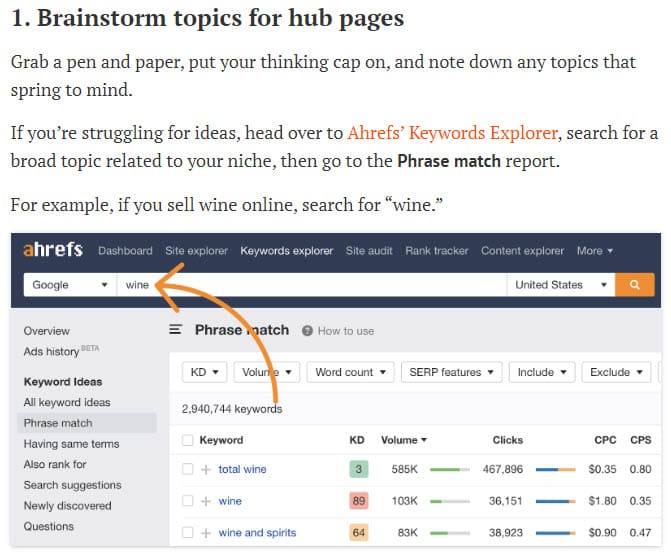
Task: Click the total wine keyword link
Action: coord(242,469)
